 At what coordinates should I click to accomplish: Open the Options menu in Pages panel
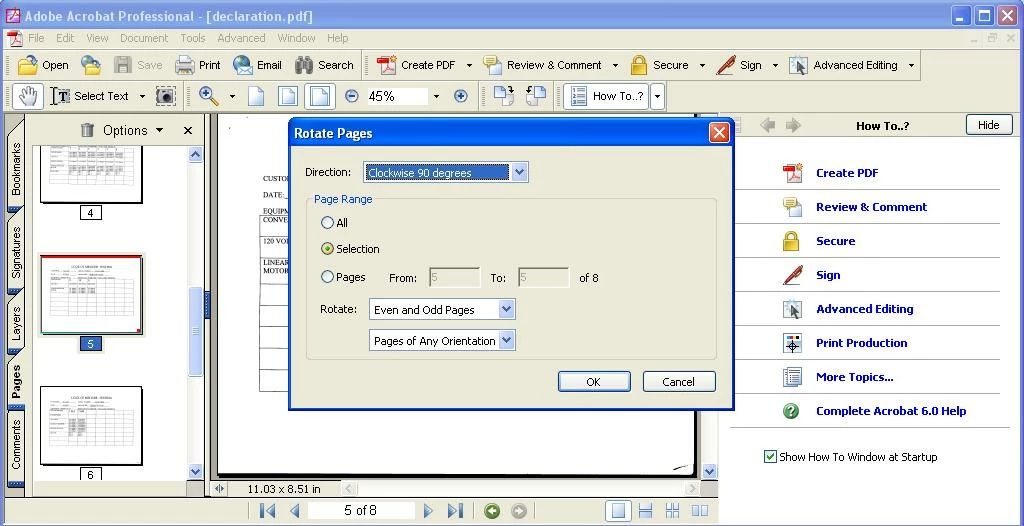pyautogui.click(x=133, y=130)
